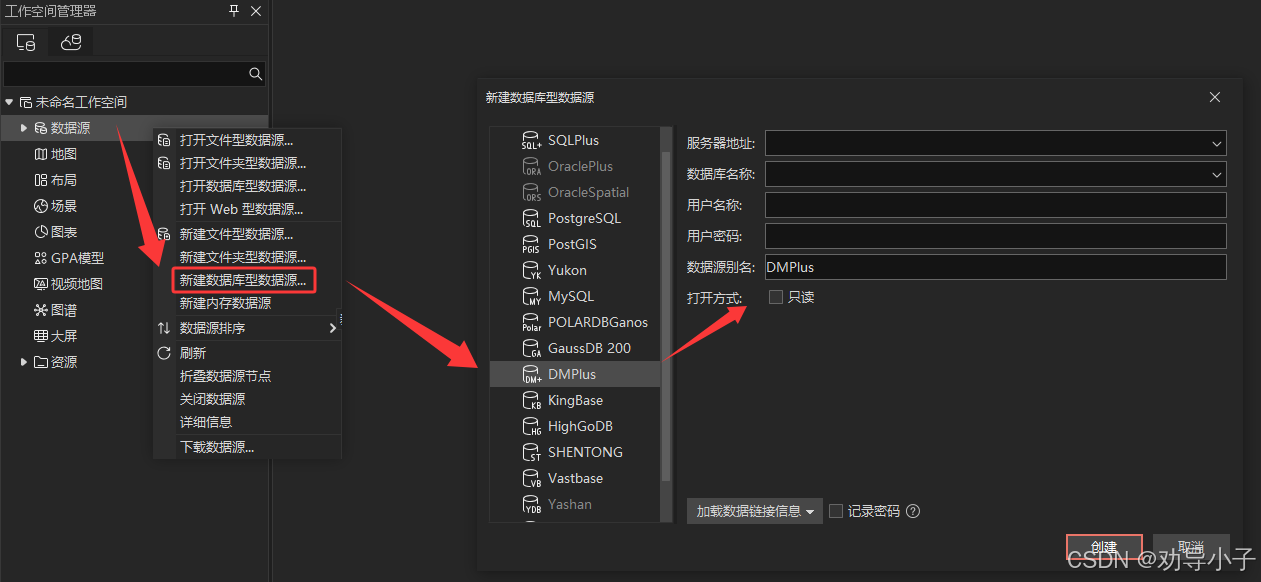Click the 数据源别名 field containing DMPlus
The height and width of the screenshot is (582, 1261).
click(995, 267)
